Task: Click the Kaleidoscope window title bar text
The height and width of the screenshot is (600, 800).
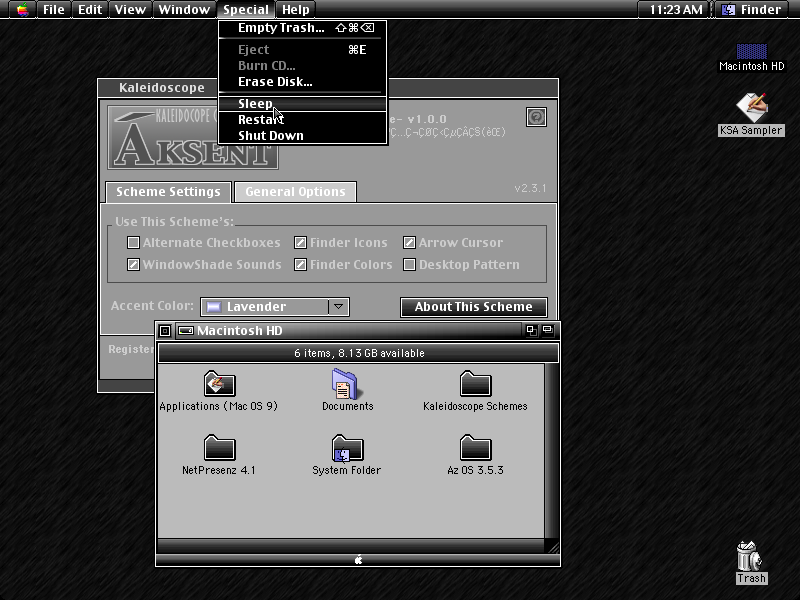Action: [162, 88]
